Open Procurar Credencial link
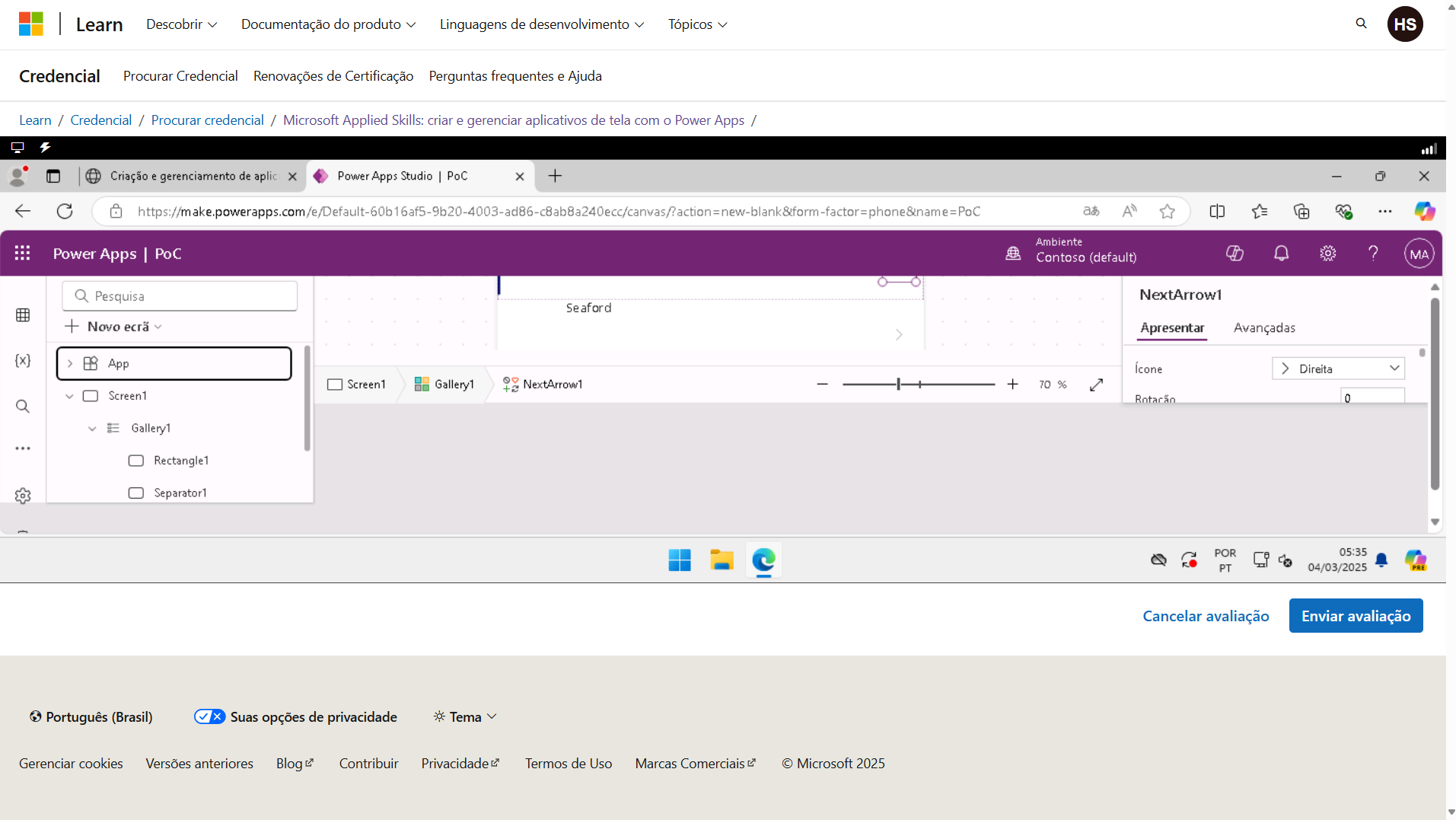The height and width of the screenshot is (820, 1456). (x=180, y=76)
